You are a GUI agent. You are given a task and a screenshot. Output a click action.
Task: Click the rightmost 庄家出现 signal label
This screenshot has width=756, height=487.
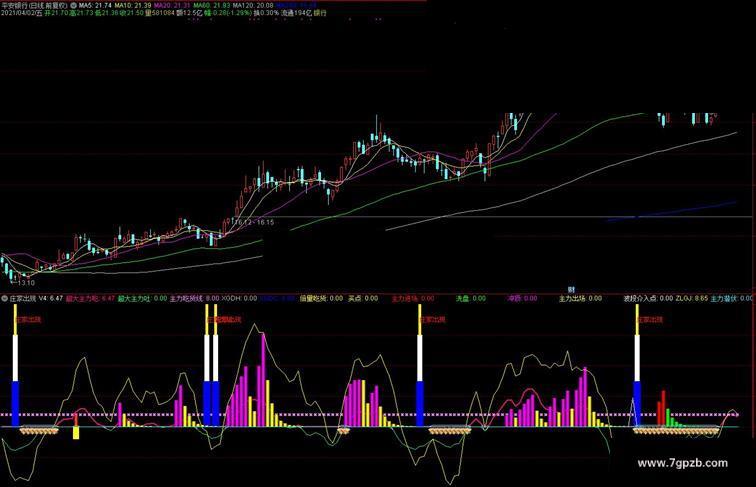coord(651,319)
